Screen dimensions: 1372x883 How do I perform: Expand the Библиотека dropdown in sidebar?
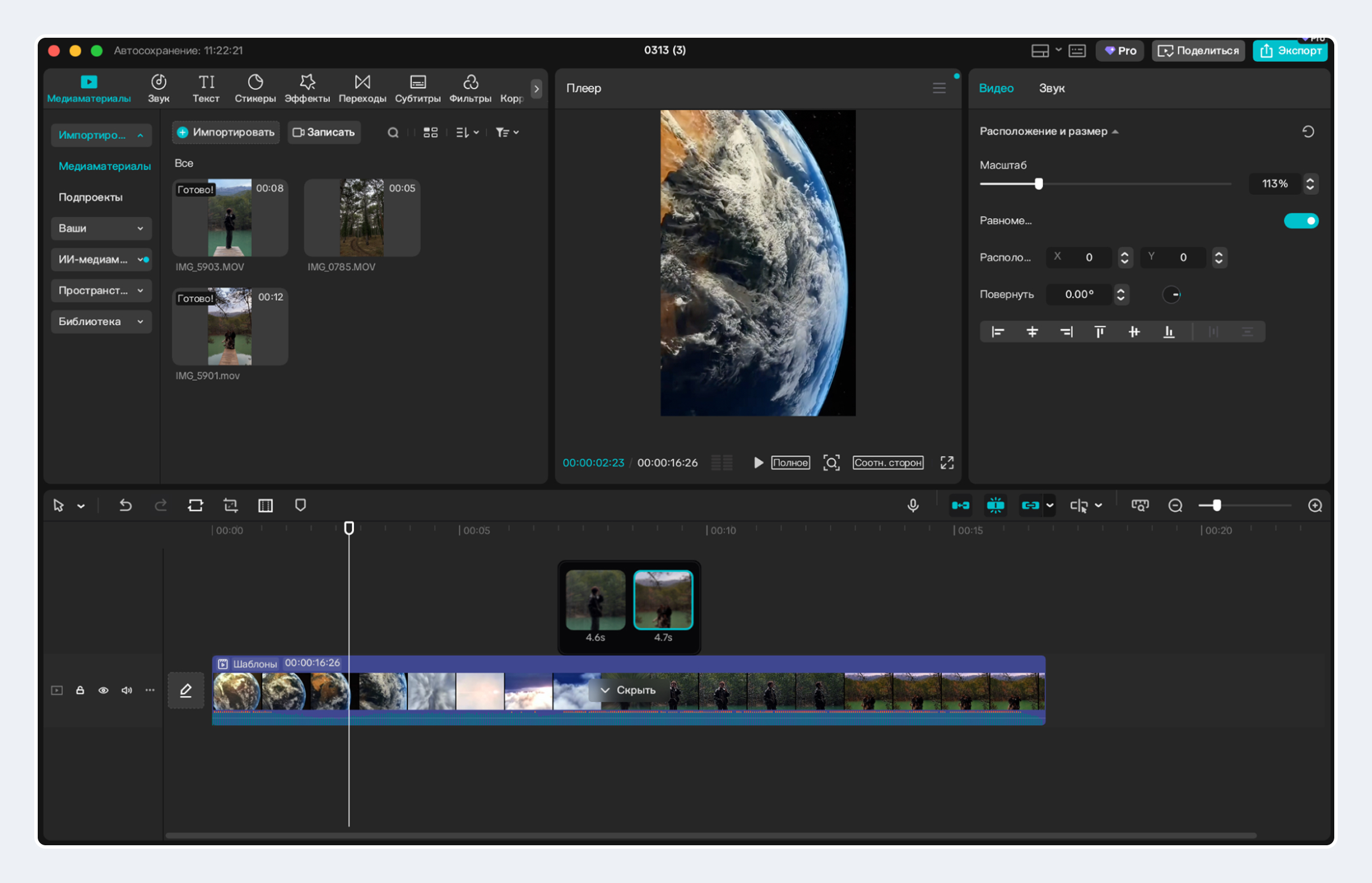pyautogui.click(x=101, y=321)
